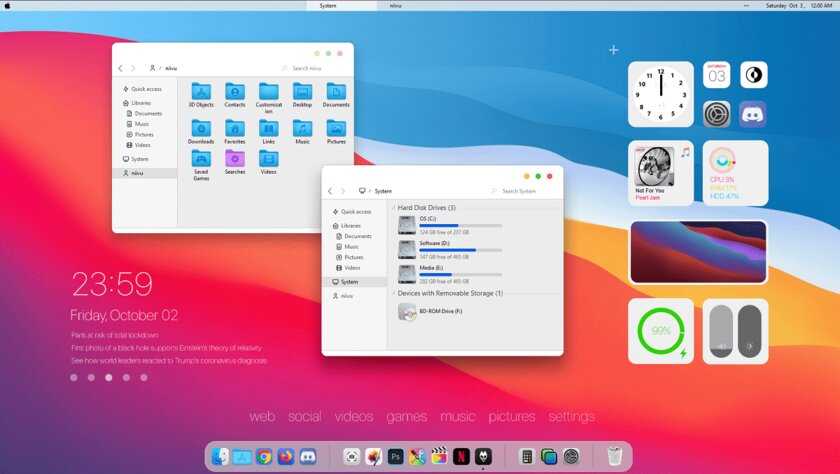Adjust the volume slider widget
The image size is (840, 474).
[720, 331]
